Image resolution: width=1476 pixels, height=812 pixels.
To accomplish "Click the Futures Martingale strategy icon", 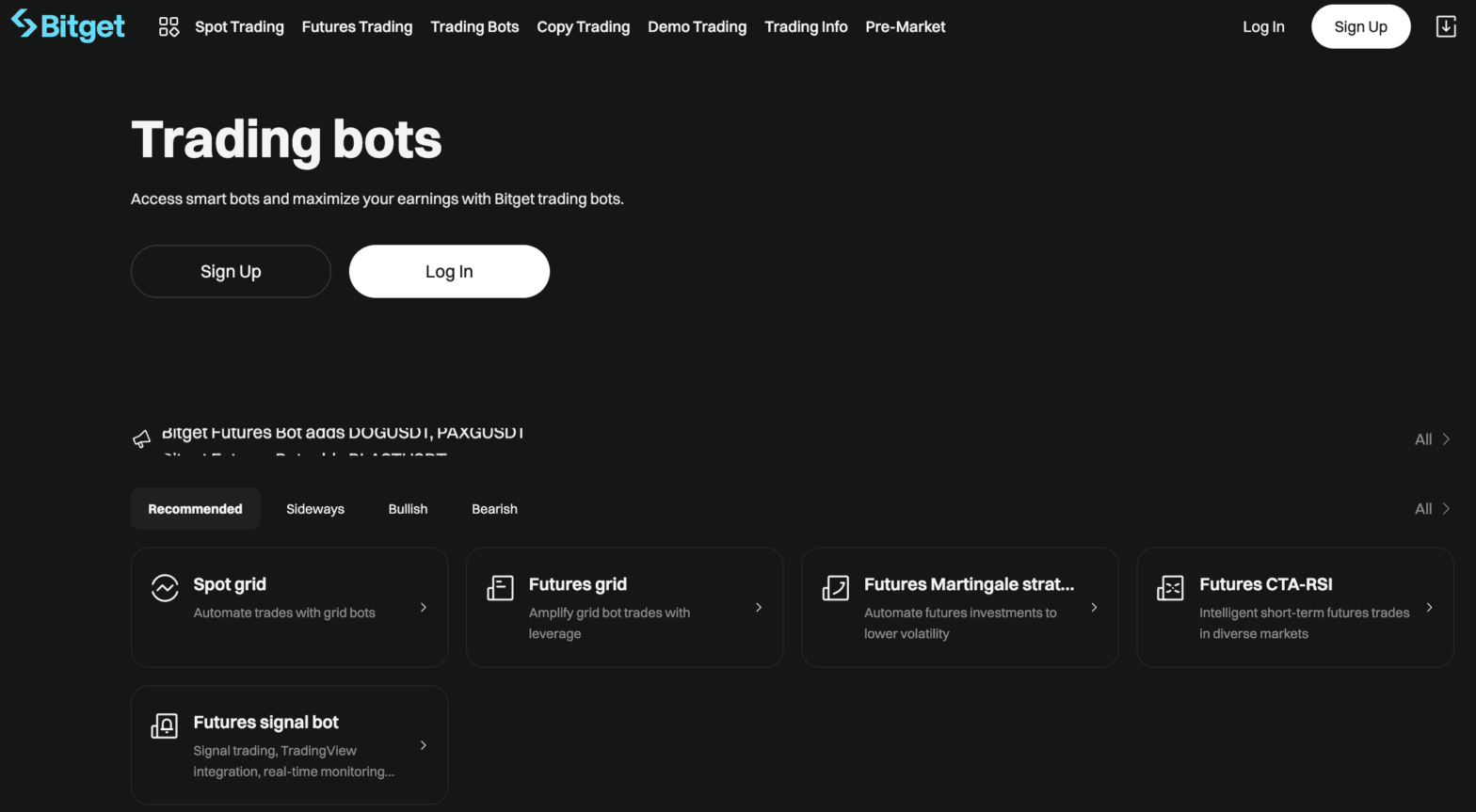I will 835,587.
